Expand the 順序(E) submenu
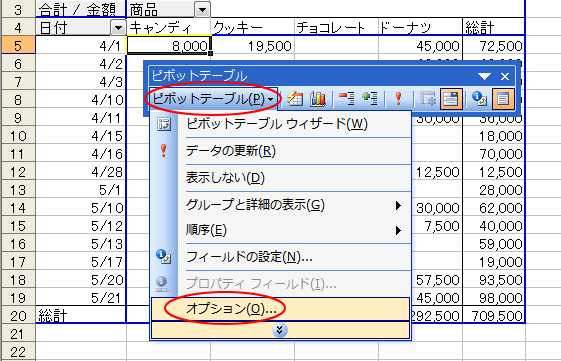This screenshot has width=561, height=361. [x=280, y=230]
